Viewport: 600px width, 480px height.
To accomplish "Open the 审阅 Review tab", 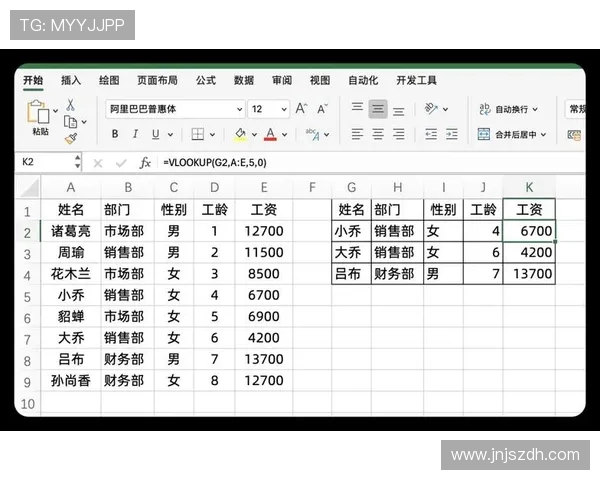I will pyautogui.click(x=282, y=80).
